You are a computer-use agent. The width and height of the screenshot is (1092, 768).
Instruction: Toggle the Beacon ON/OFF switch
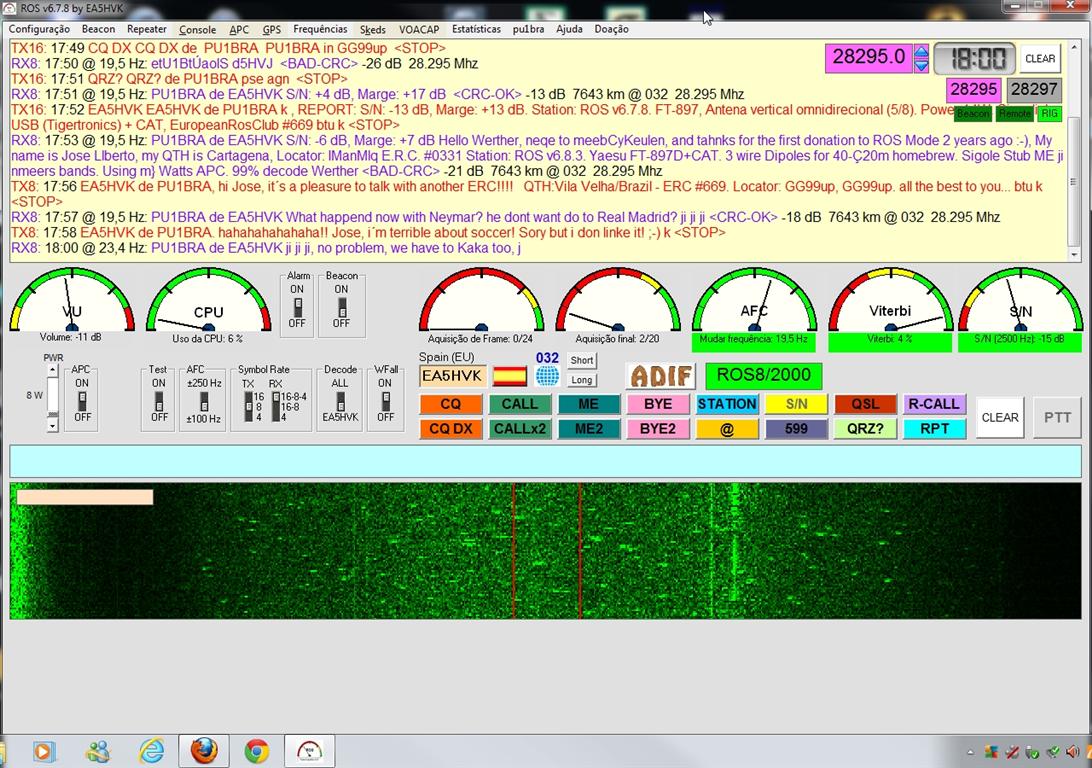point(342,307)
